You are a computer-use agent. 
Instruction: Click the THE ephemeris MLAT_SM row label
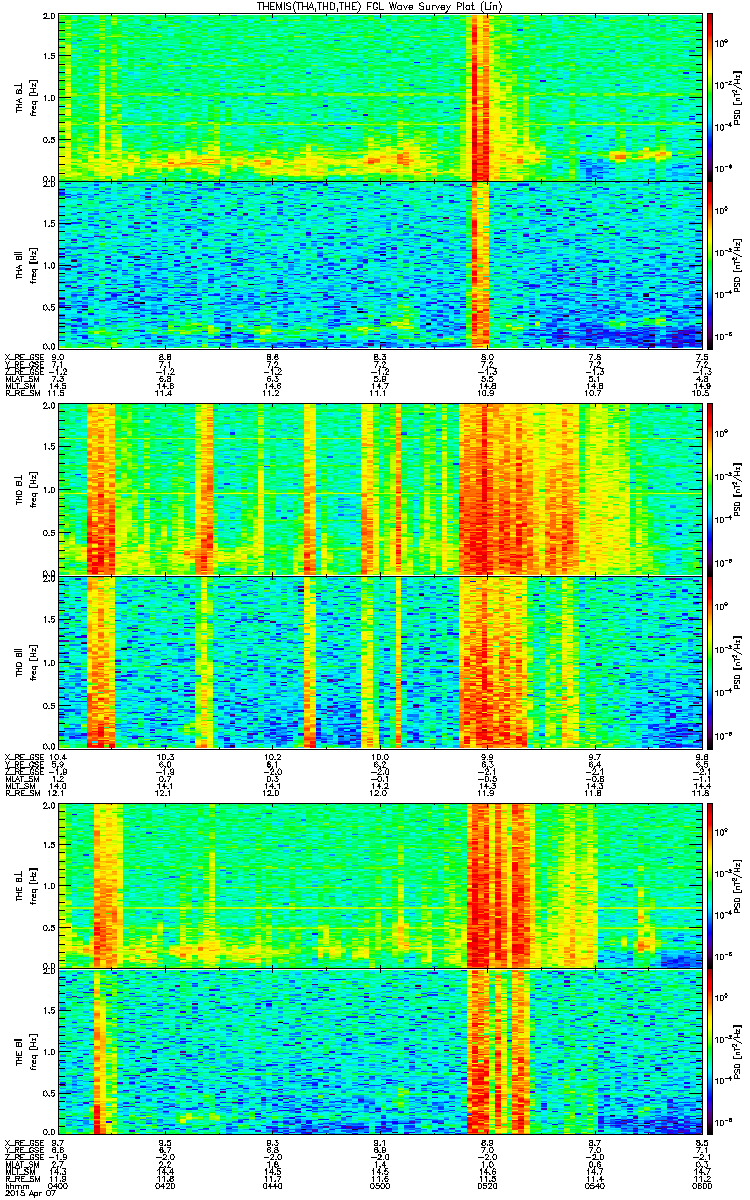point(21,1165)
